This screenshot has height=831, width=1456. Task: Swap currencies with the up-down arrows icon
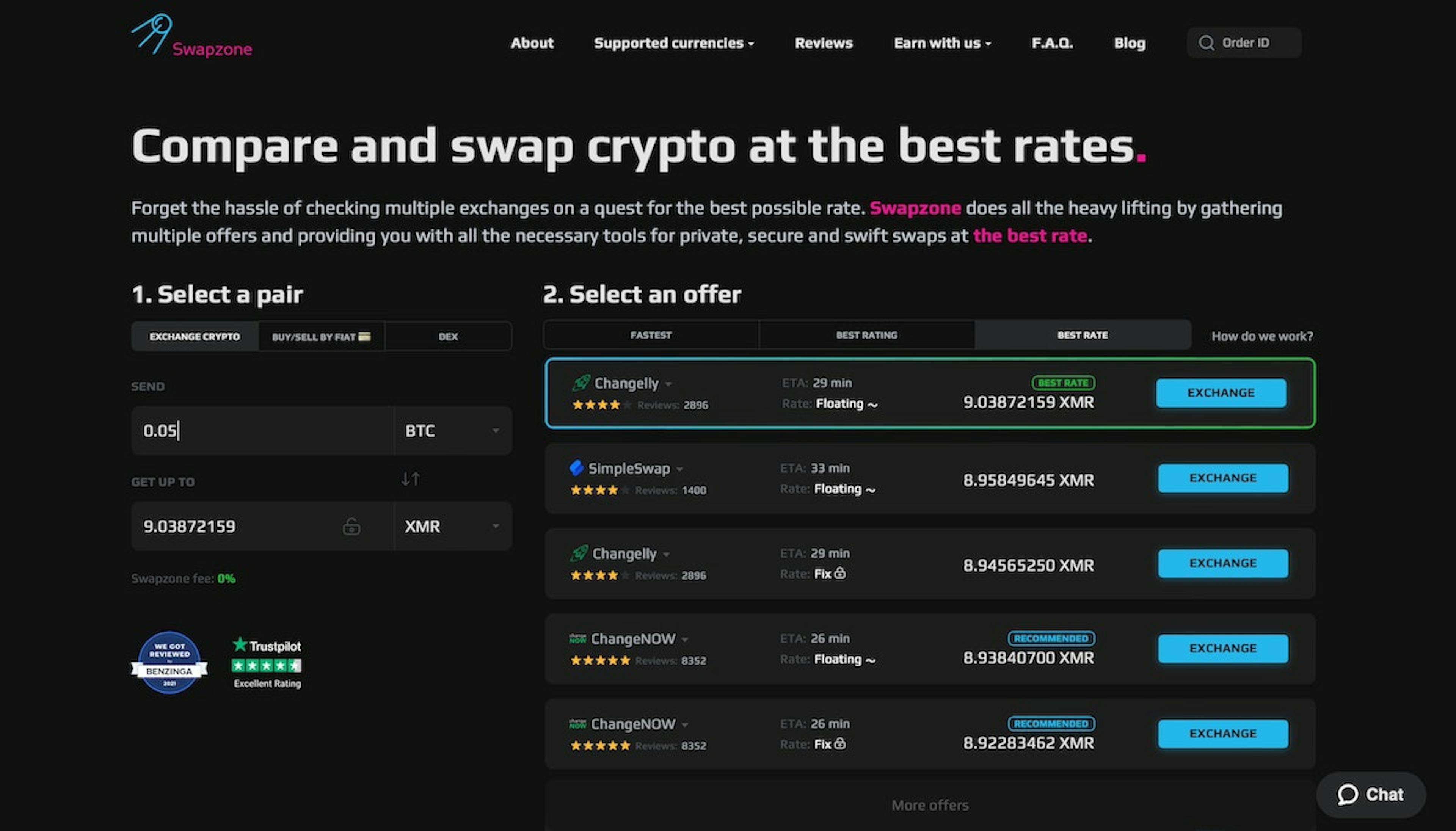point(410,478)
